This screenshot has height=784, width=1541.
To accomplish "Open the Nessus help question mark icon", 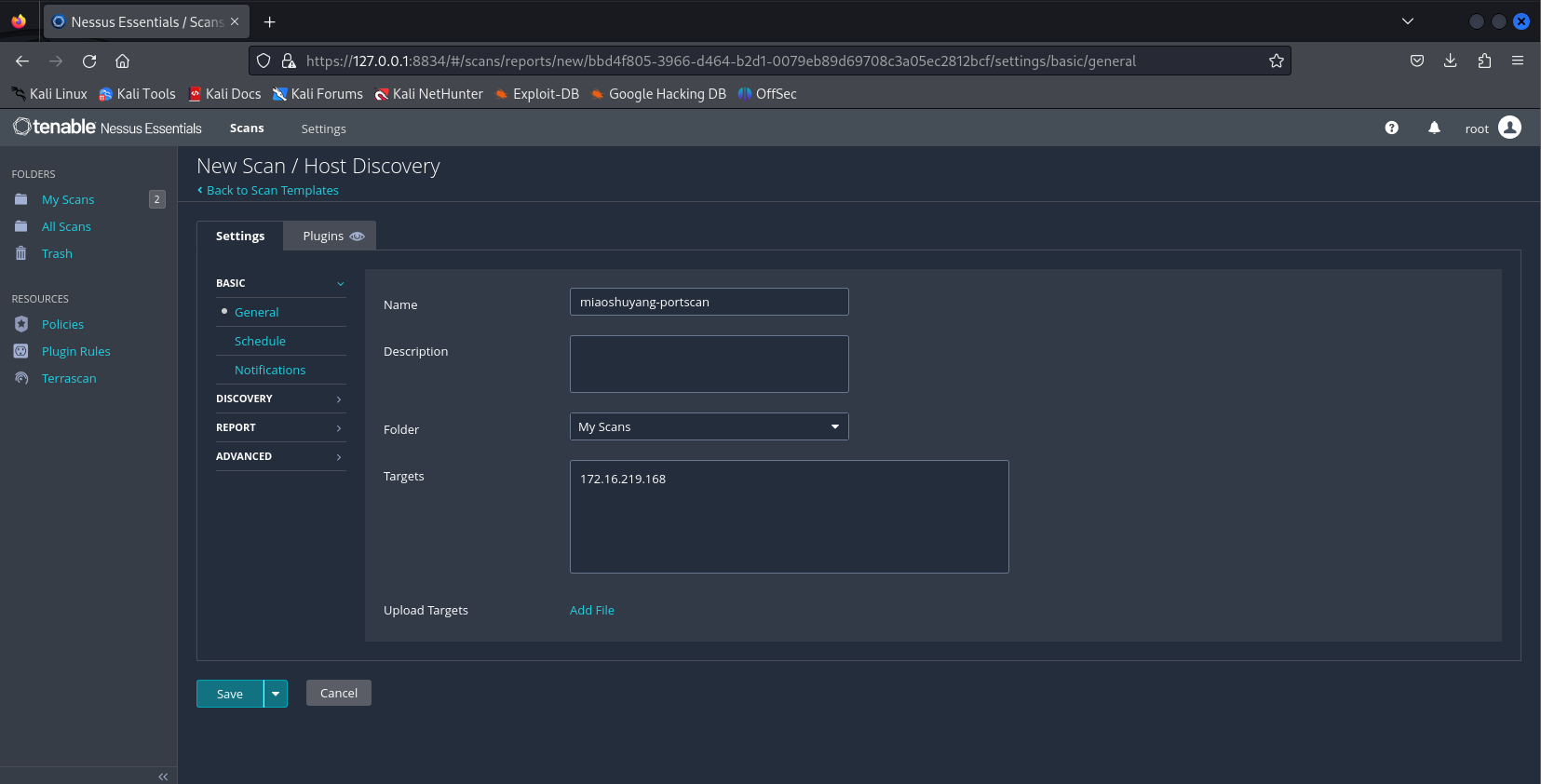I will pyautogui.click(x=1391, y=128).
